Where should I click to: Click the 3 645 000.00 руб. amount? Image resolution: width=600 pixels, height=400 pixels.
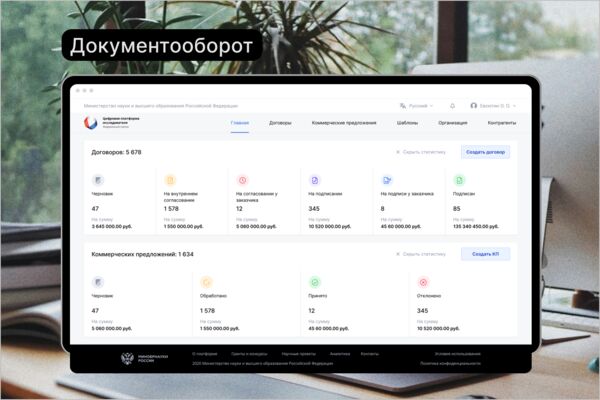tap(112, 226)
